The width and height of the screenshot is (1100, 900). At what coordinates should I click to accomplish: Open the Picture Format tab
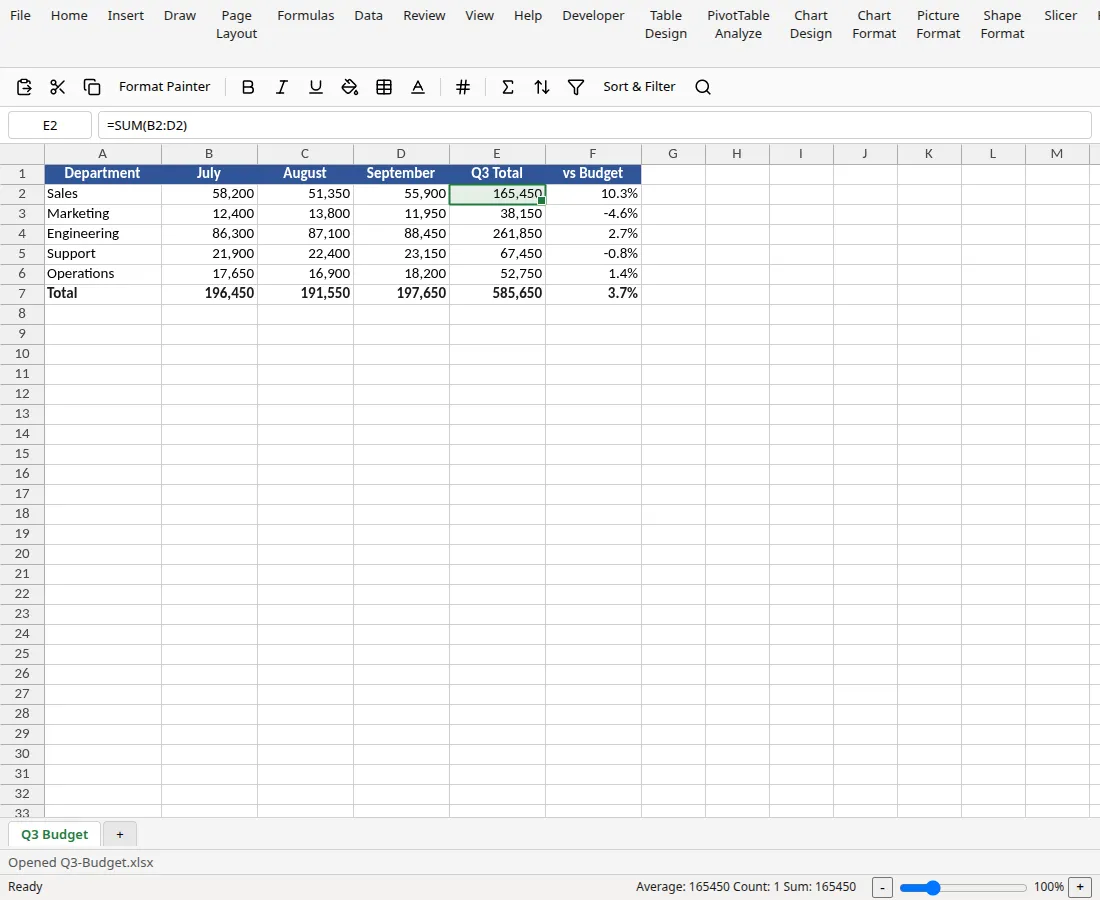(938, 25)
